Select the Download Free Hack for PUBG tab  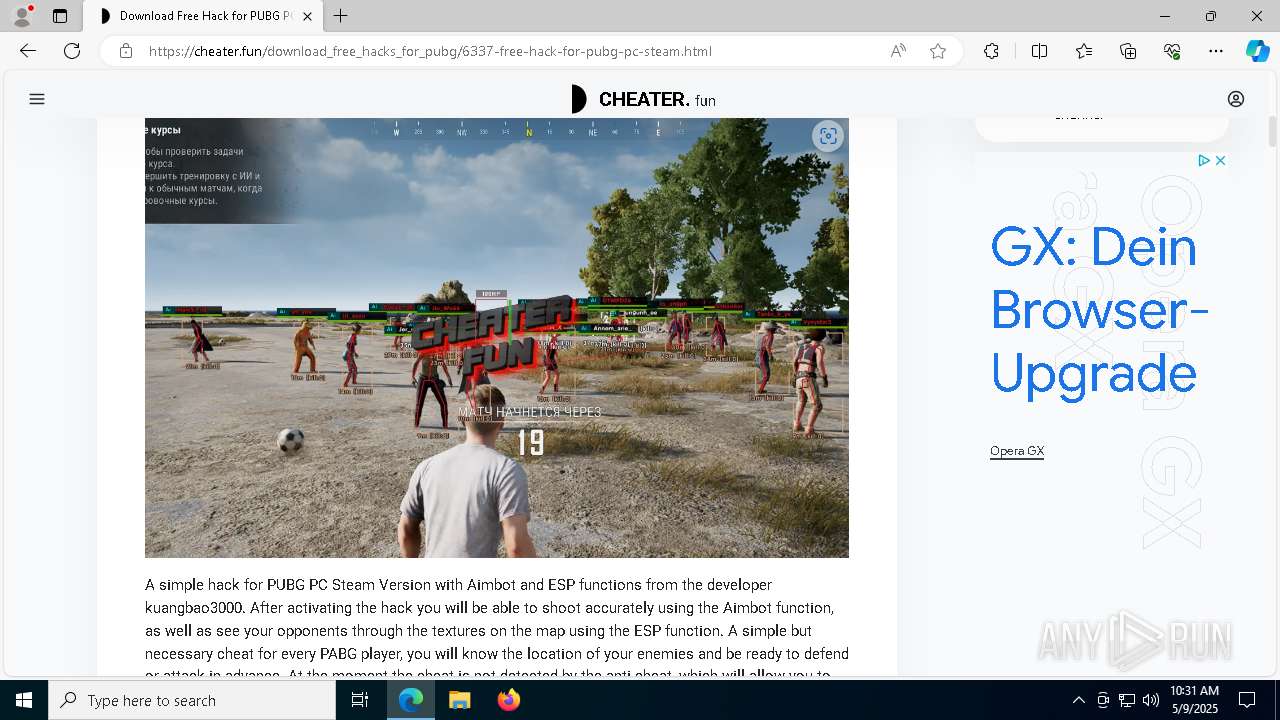204,16
